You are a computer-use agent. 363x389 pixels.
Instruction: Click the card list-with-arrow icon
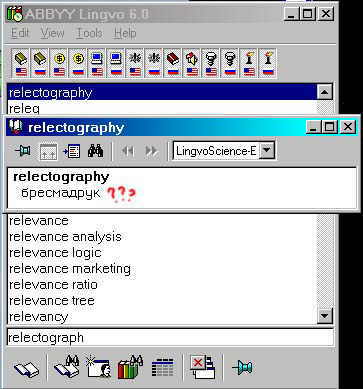coord(71,151)
